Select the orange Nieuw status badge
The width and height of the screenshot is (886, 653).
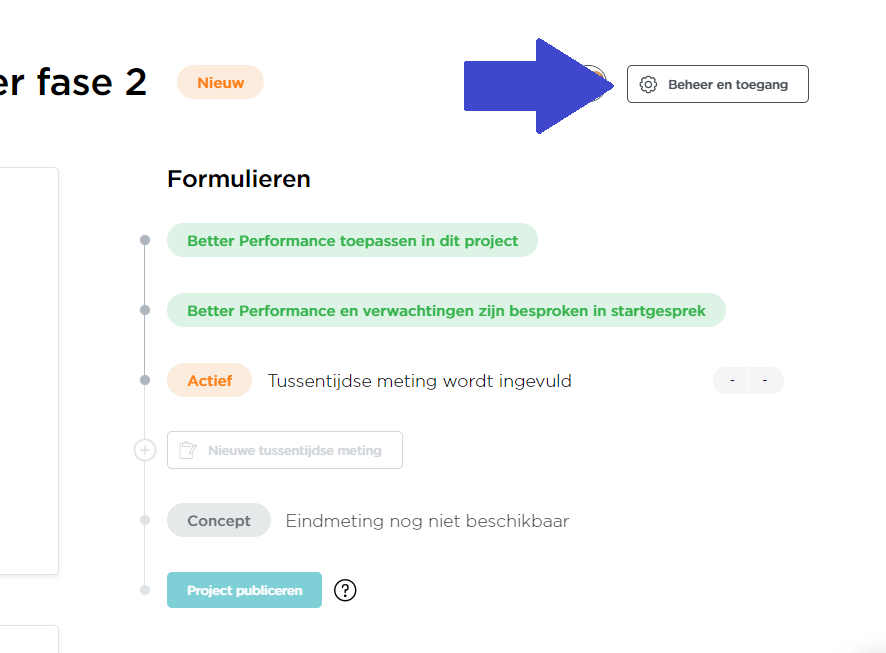(220, 82)
